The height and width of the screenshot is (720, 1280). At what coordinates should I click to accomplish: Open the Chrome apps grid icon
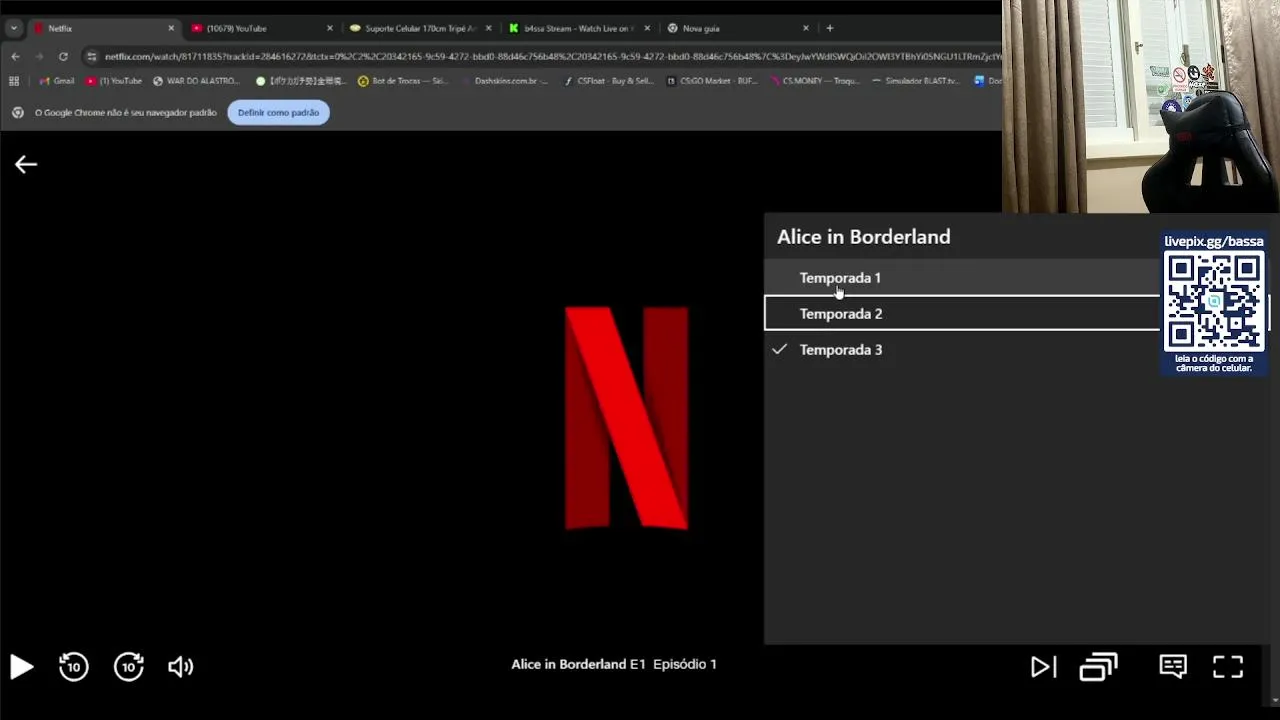[x=14, y=81]
